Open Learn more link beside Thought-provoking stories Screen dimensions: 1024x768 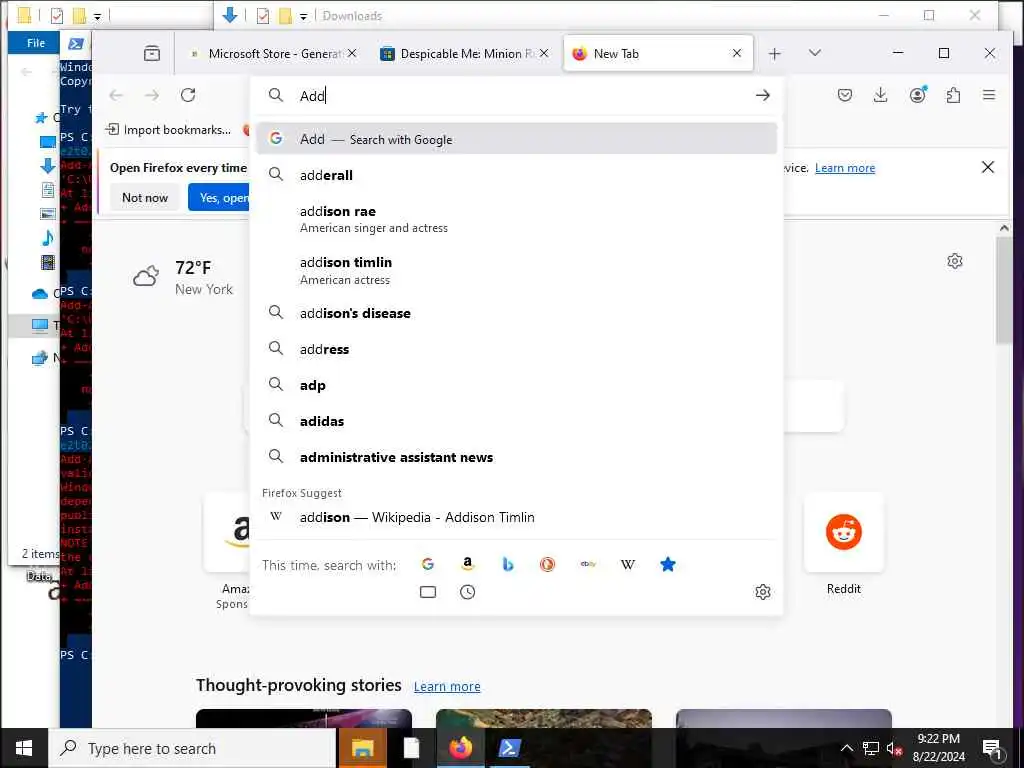pyautogui.click(x=447, y=686)
